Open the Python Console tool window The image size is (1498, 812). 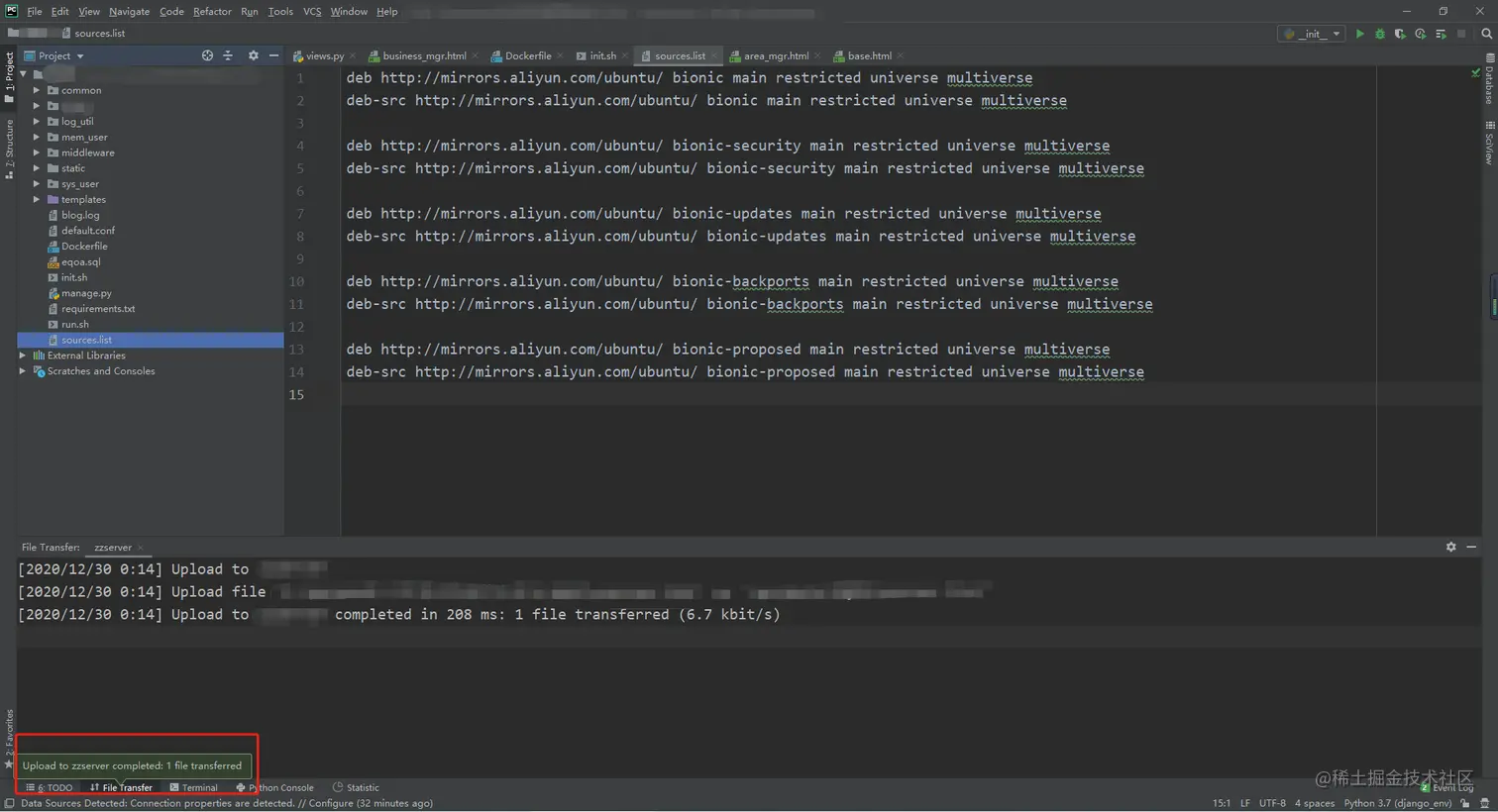(274, 788)
